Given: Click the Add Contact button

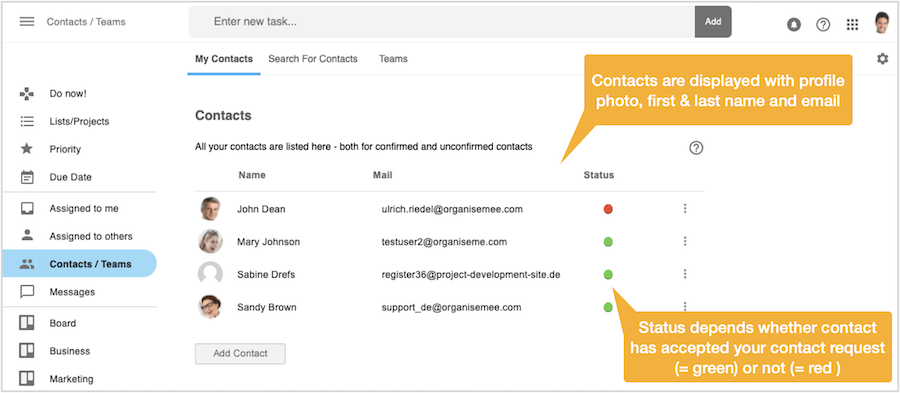Looking at the screenshot, I should pyautogui.click(x=240, y=353).
